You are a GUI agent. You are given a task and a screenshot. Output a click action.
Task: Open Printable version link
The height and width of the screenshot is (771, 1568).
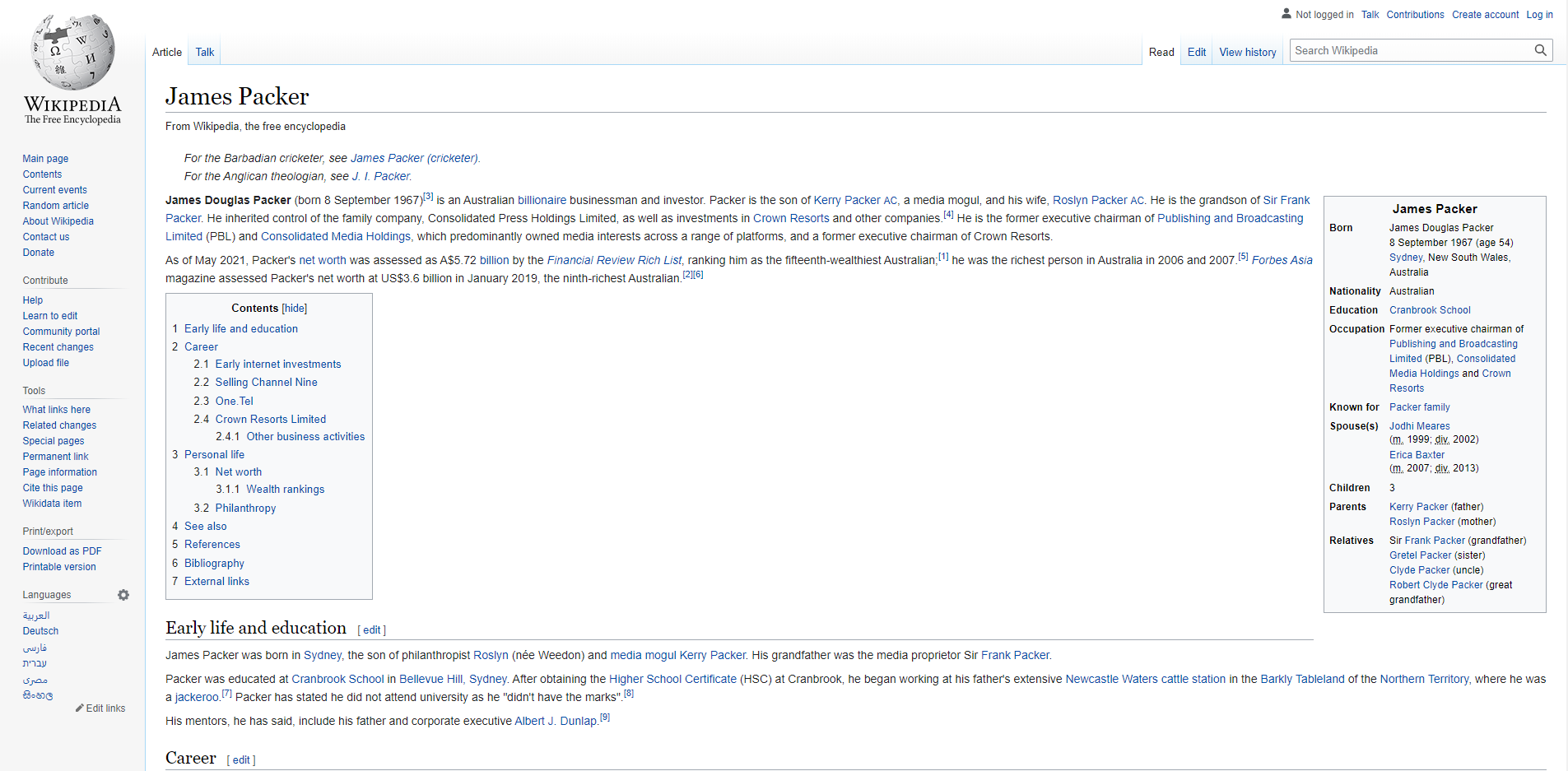click(59, 567)
